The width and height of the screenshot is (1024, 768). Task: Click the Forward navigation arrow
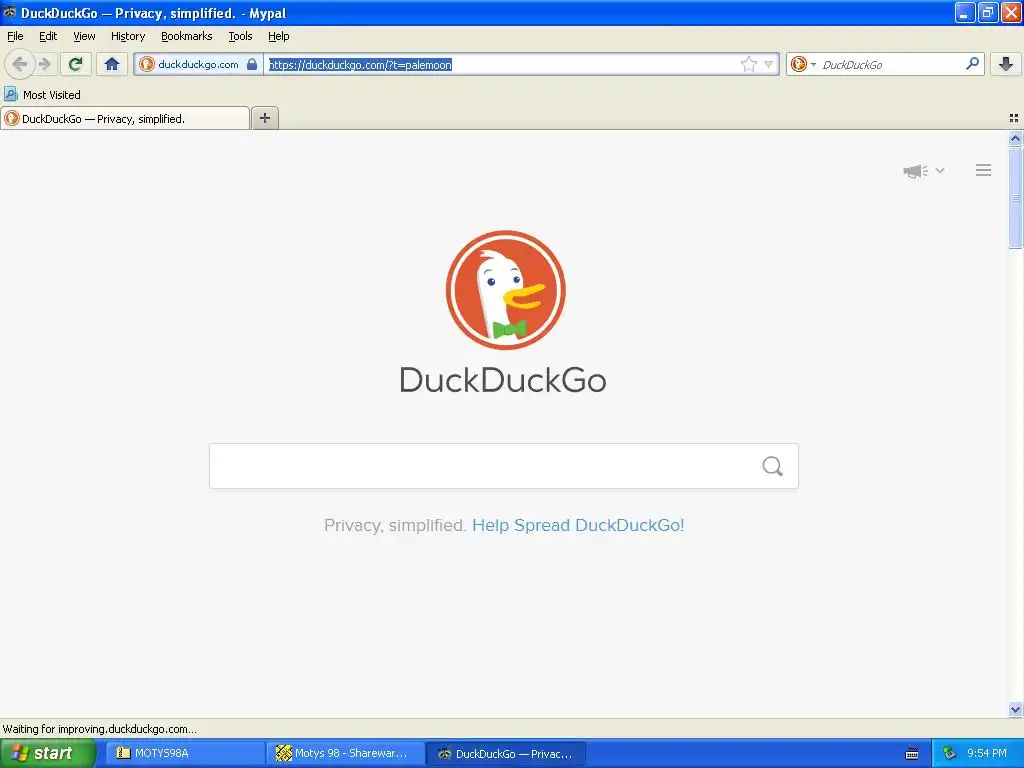click(44, 64)
